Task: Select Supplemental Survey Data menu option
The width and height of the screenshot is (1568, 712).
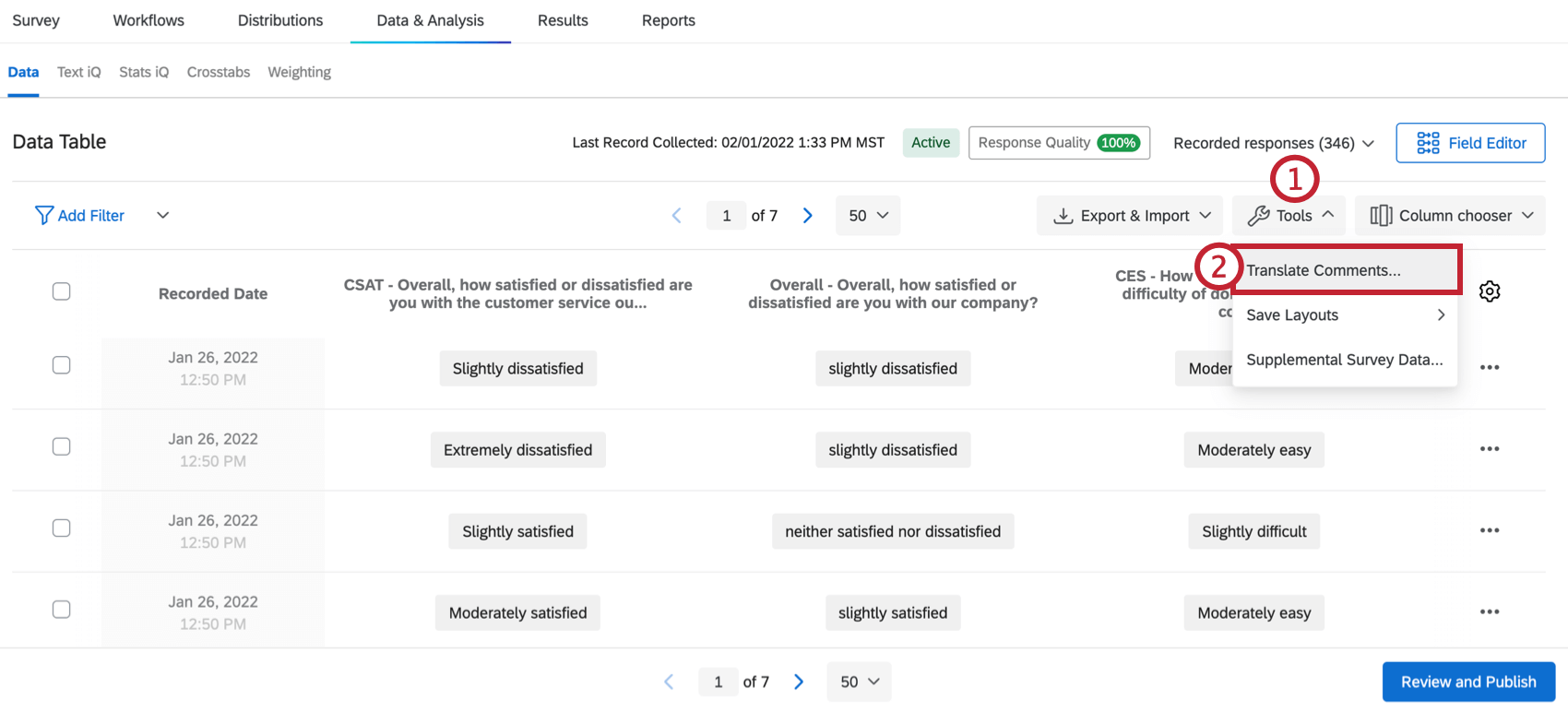Action: [x=1345, y=360]
